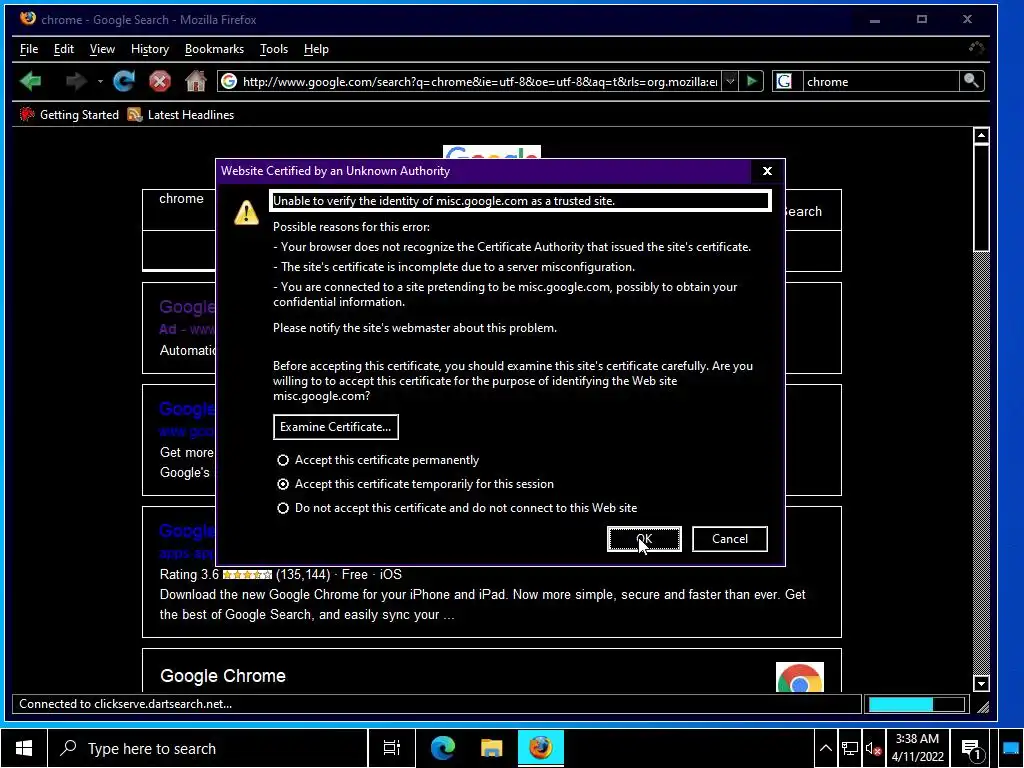
Task: Click the search box containing chrome
Action: tap(880, 82)
